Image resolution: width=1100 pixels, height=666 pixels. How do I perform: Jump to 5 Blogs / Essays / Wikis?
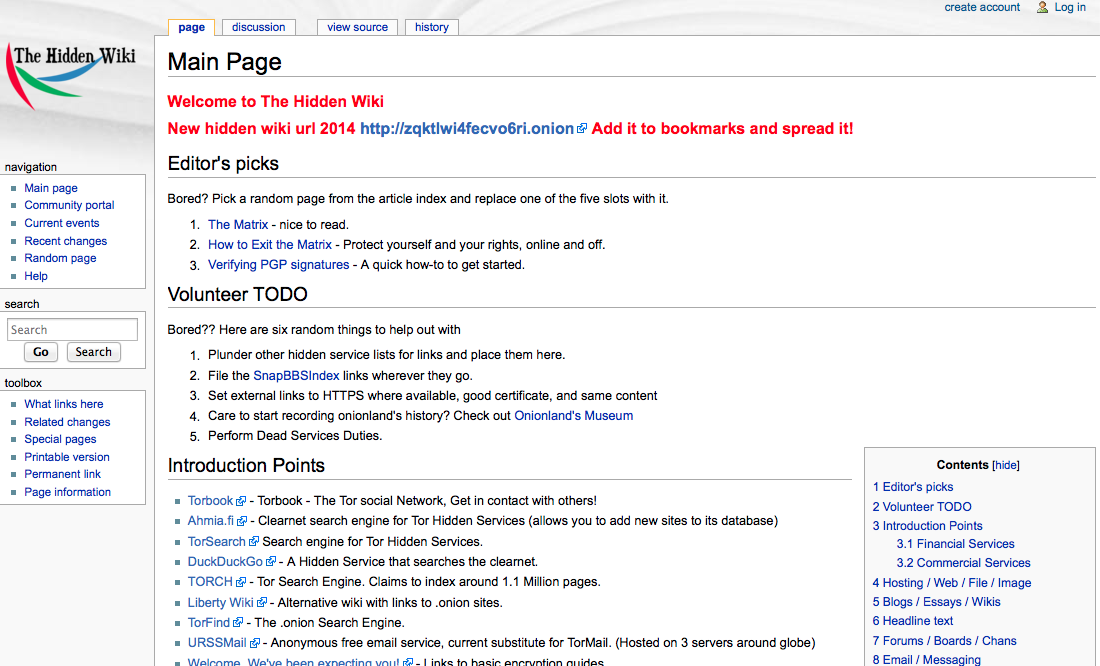(937, 601)
